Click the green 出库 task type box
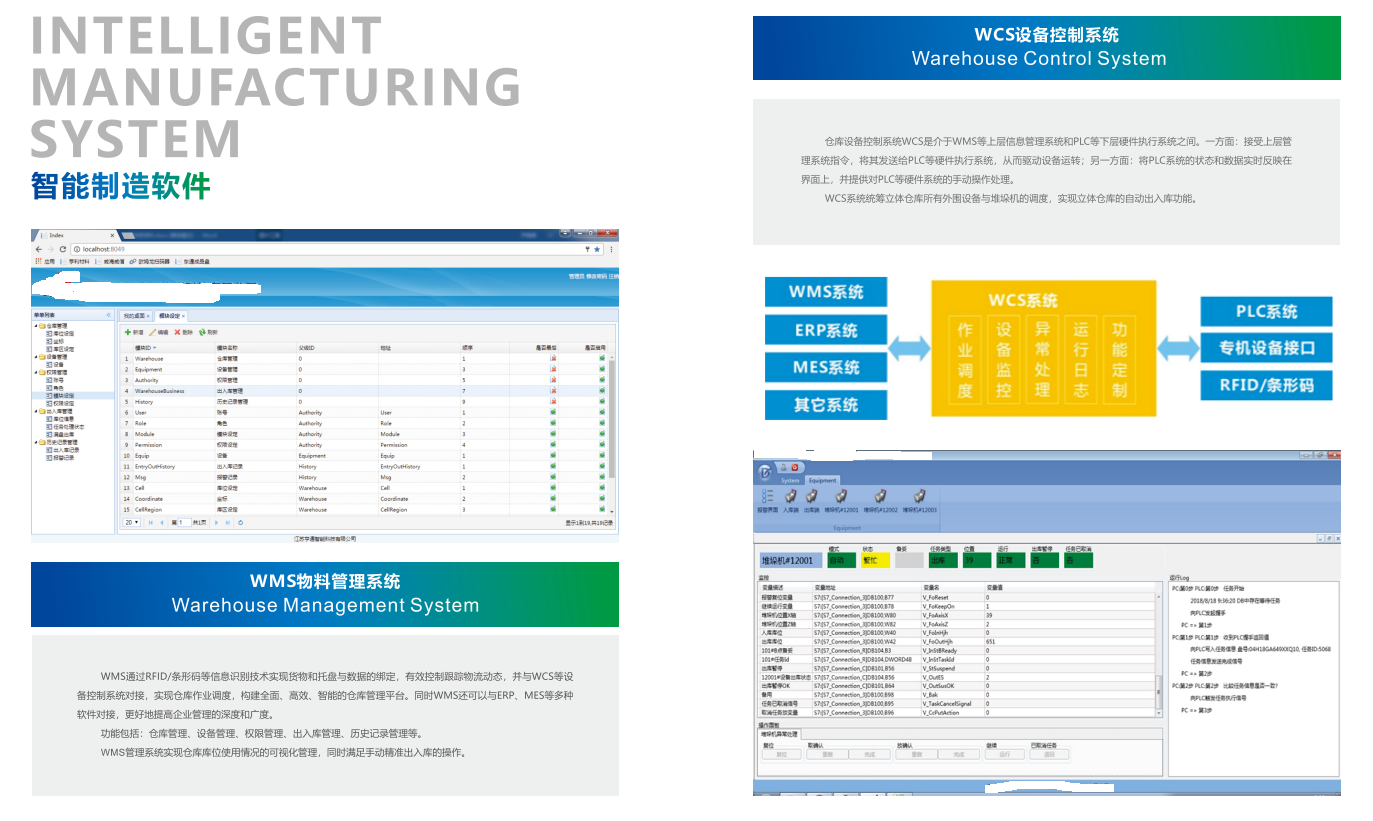1373x821 pixels. coord(943,560)
